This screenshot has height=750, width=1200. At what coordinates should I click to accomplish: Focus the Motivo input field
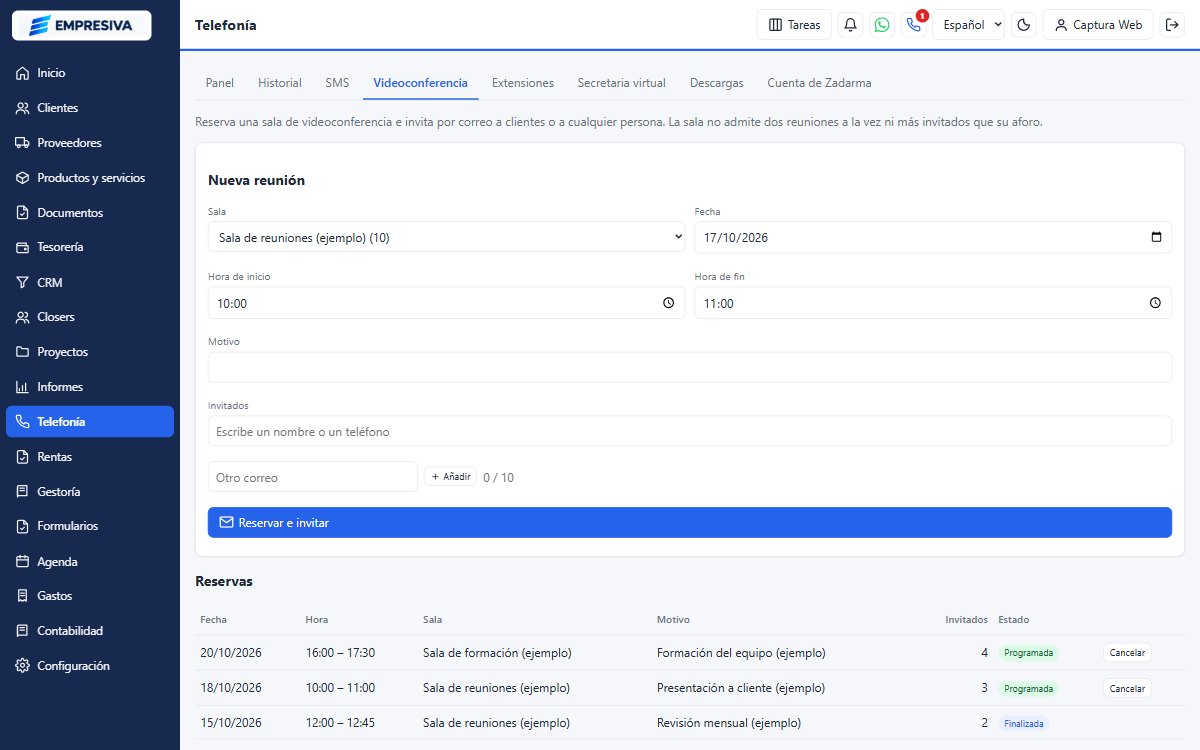pyautogui.click(x=690, y=367)
